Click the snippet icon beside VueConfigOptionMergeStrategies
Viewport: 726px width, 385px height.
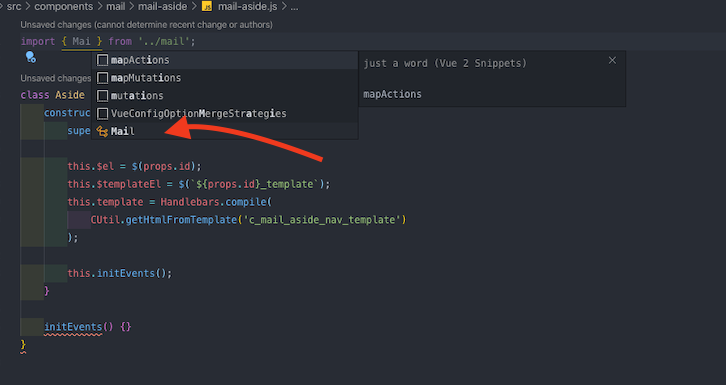point(102,113)
